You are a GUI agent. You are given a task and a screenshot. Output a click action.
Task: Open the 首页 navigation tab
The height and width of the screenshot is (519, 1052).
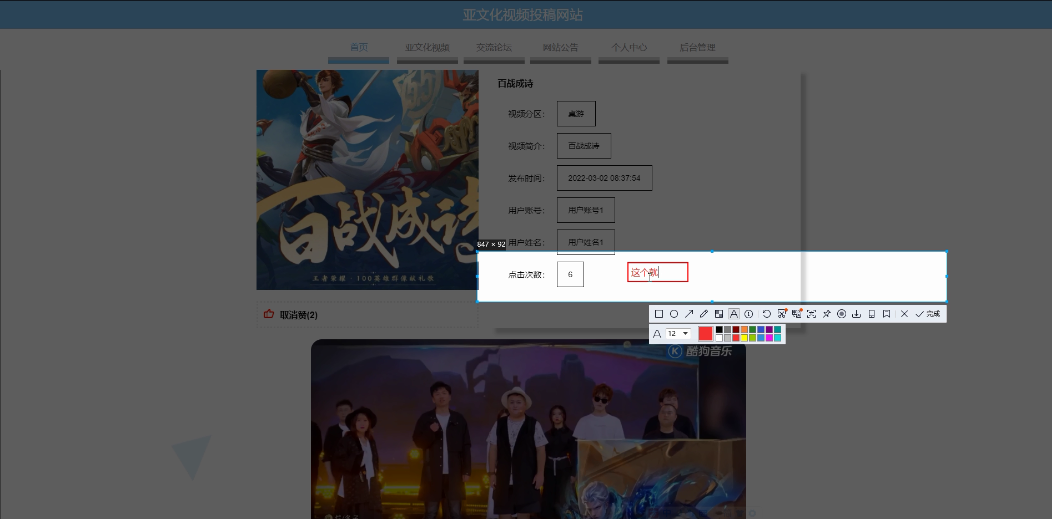[358, 48]
